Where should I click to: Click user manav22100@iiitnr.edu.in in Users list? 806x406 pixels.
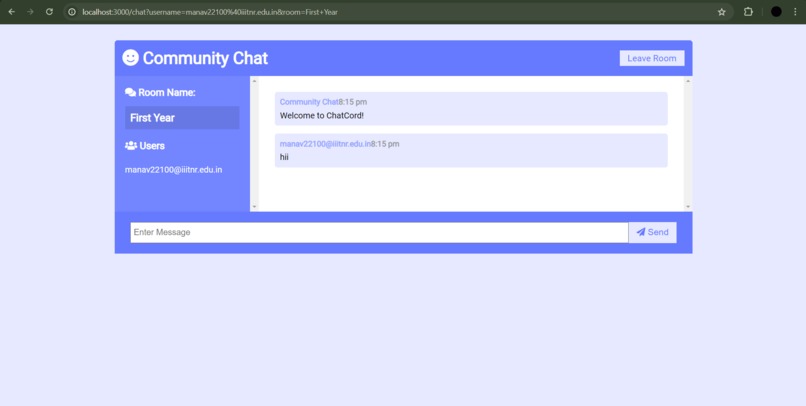pyautogui.click(x=173, y=170)
